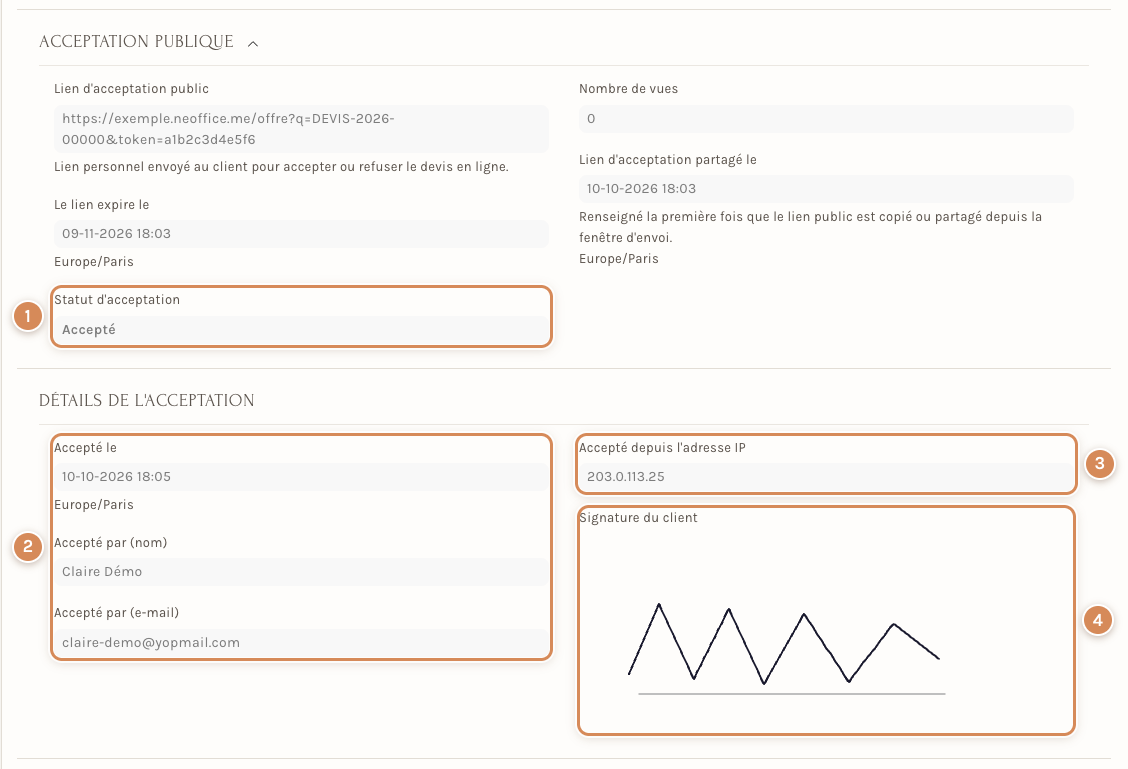Click the client signature drawing
This screenshot has height=769, width=1128.
pos(788,647)
